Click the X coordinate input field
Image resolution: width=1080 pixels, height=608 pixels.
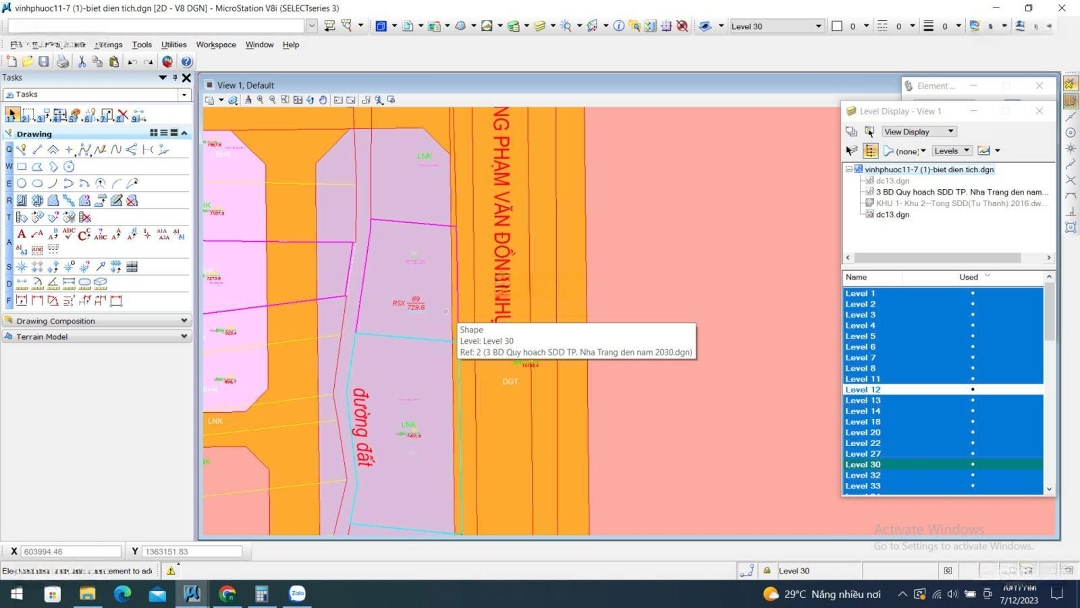pyautogui.click(x=71, y=552)
